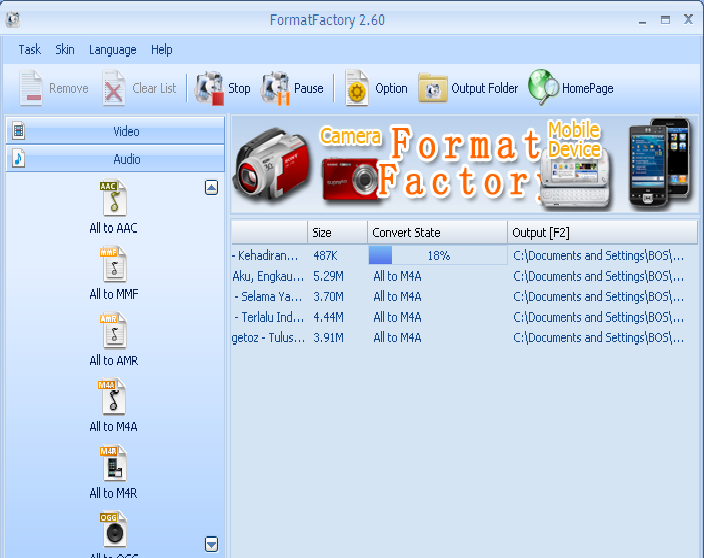704x558 pixels.
Task: Click the 487K size cell
Action: pyautogui.click(x=326, y=255)
